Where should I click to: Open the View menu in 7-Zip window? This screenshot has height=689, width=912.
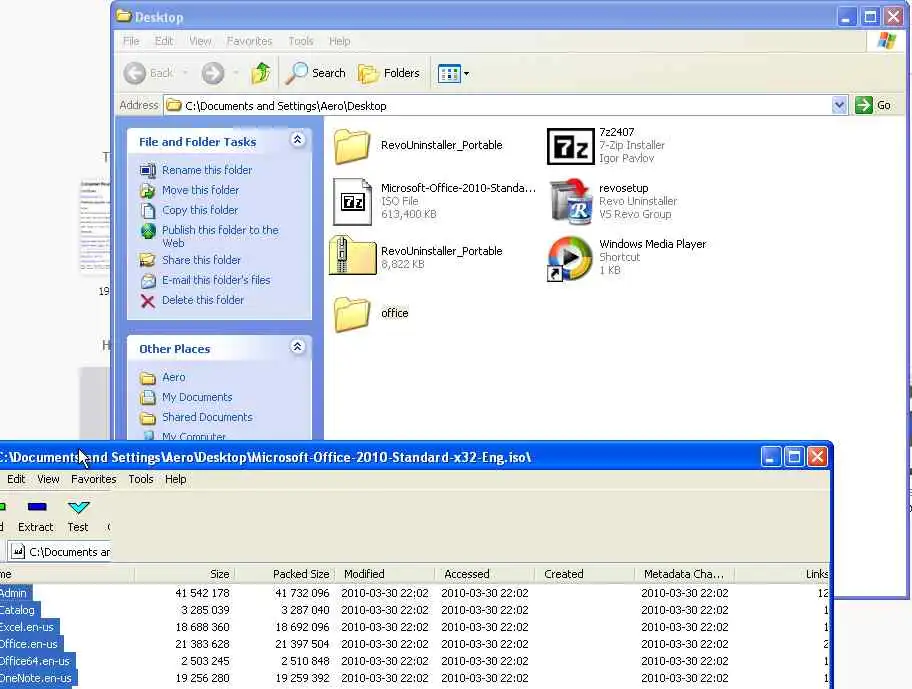[x=48, y=479]
